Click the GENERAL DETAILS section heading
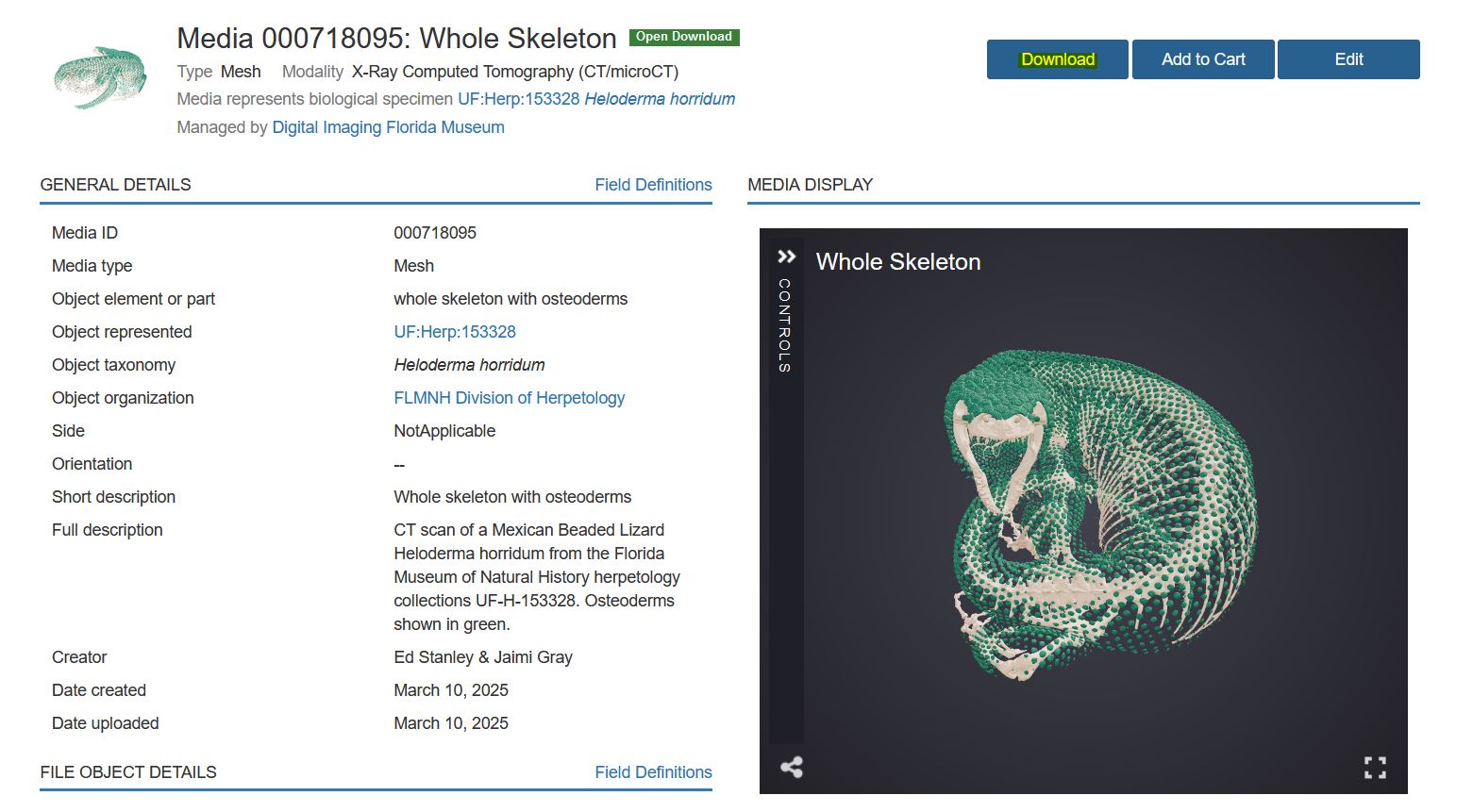 (x=115, y=185)
